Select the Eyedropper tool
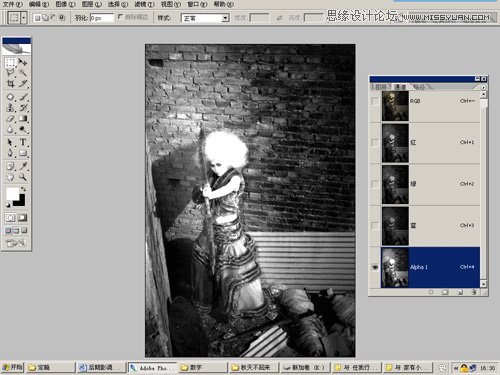This screenshot has width=500, height=375. point(23,166)
